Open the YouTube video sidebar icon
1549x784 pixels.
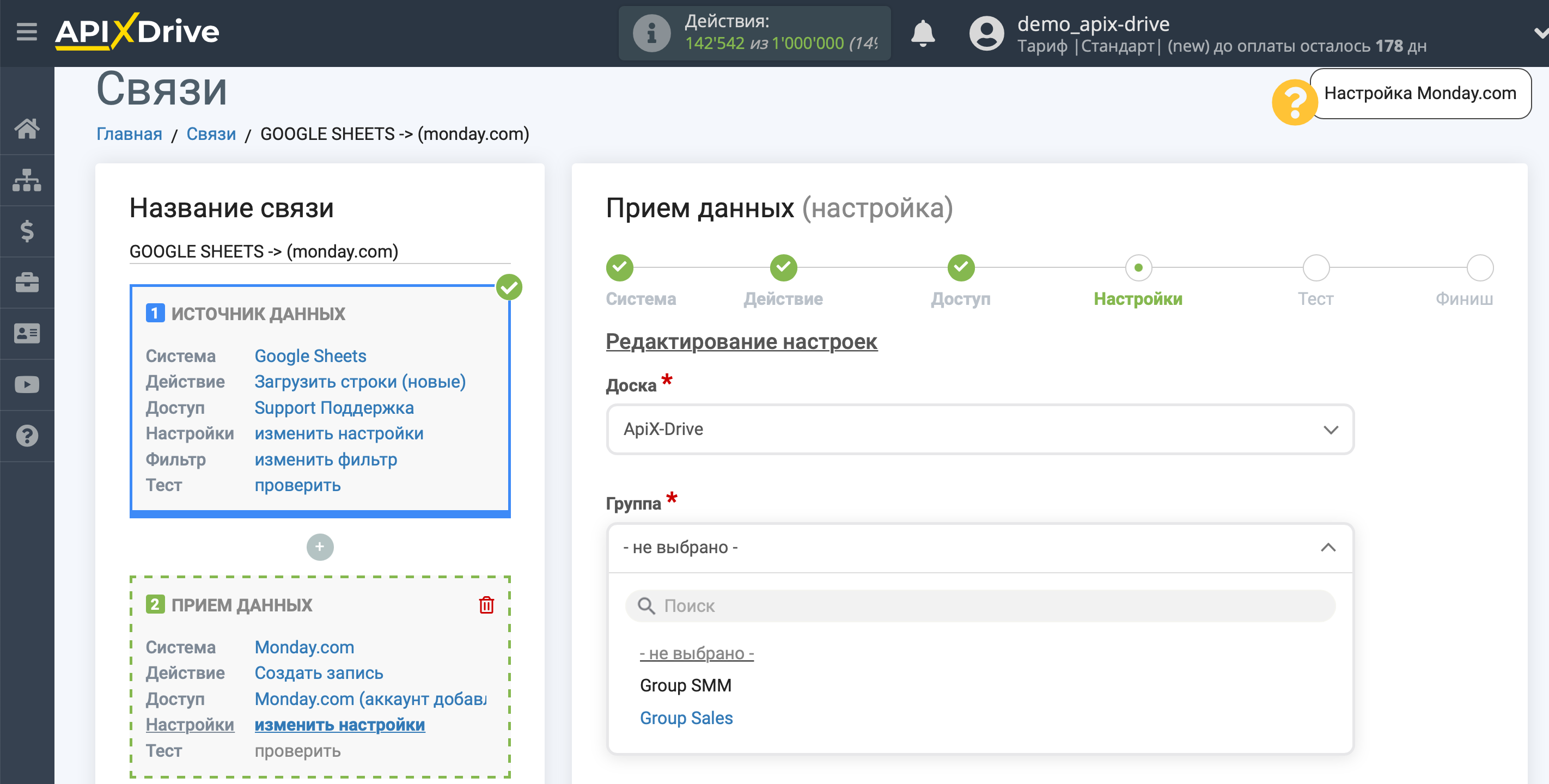click(x=27, y=384)
